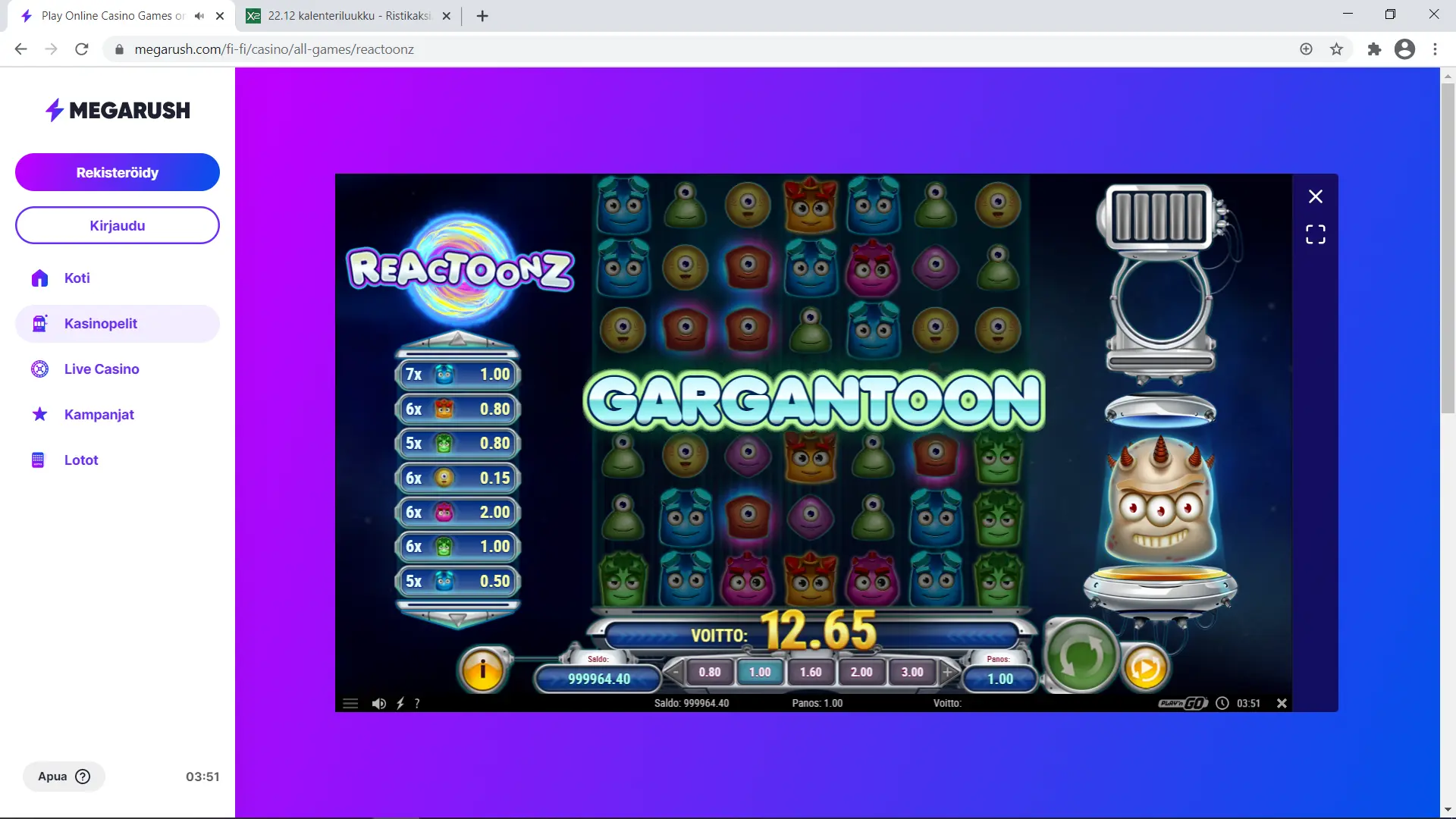Image resolution: width=1456 pixels, height=819 pixels.
Task: Click the Panos 1.00 bet display
Action: (x=999, y=679)
